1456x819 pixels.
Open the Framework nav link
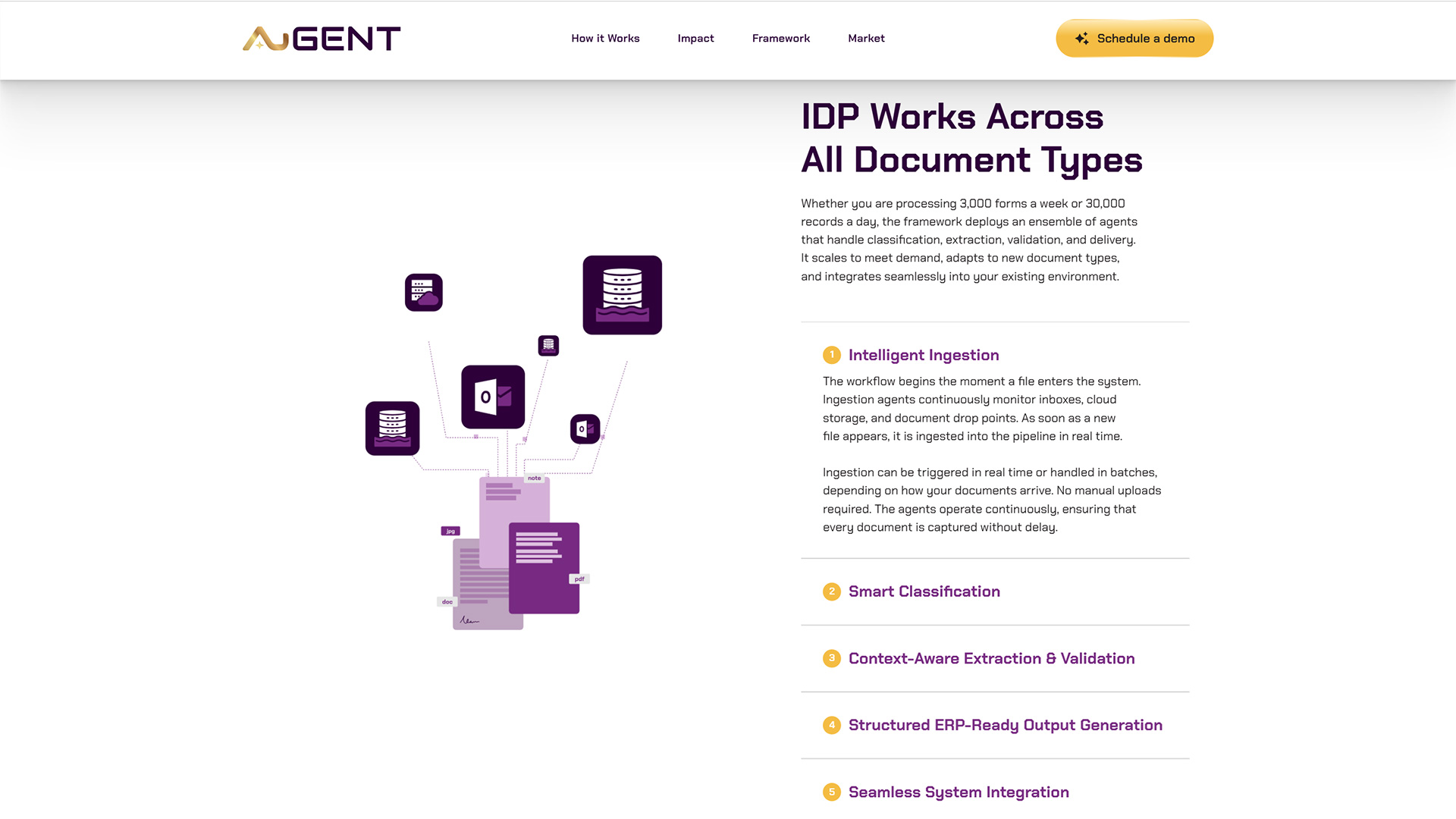click(780, 39)
